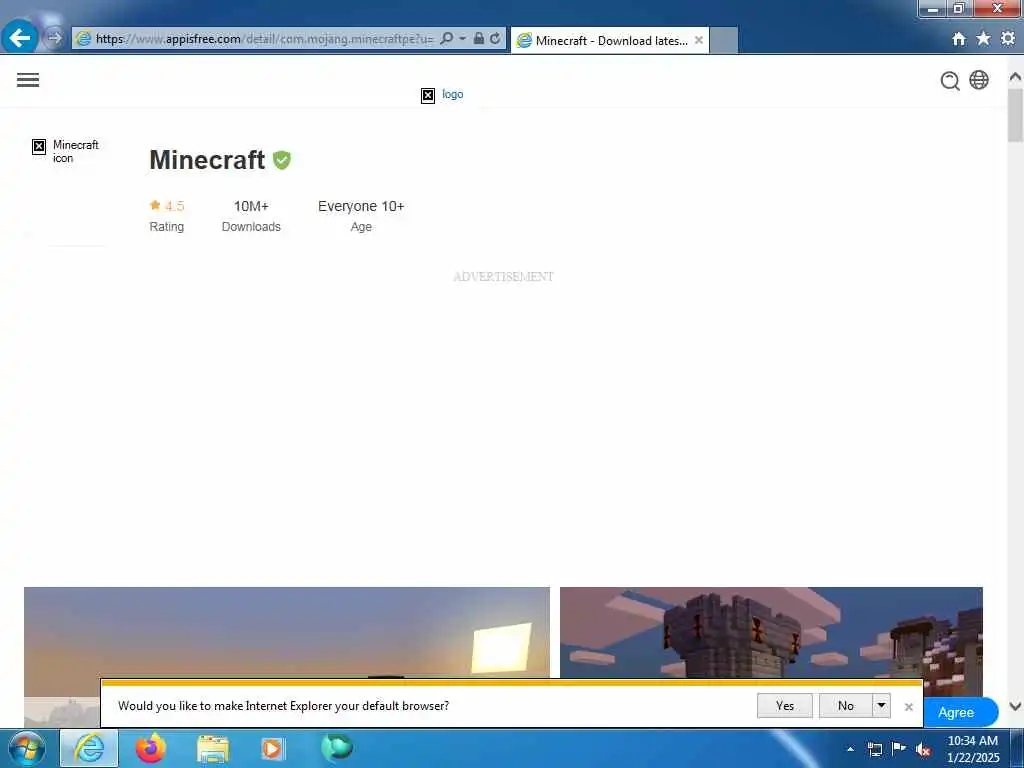Screen dimensions: 1024x768
Task: Expand the address bar autocomplete dropdown arrow
Action: click(x=462, y=39)
